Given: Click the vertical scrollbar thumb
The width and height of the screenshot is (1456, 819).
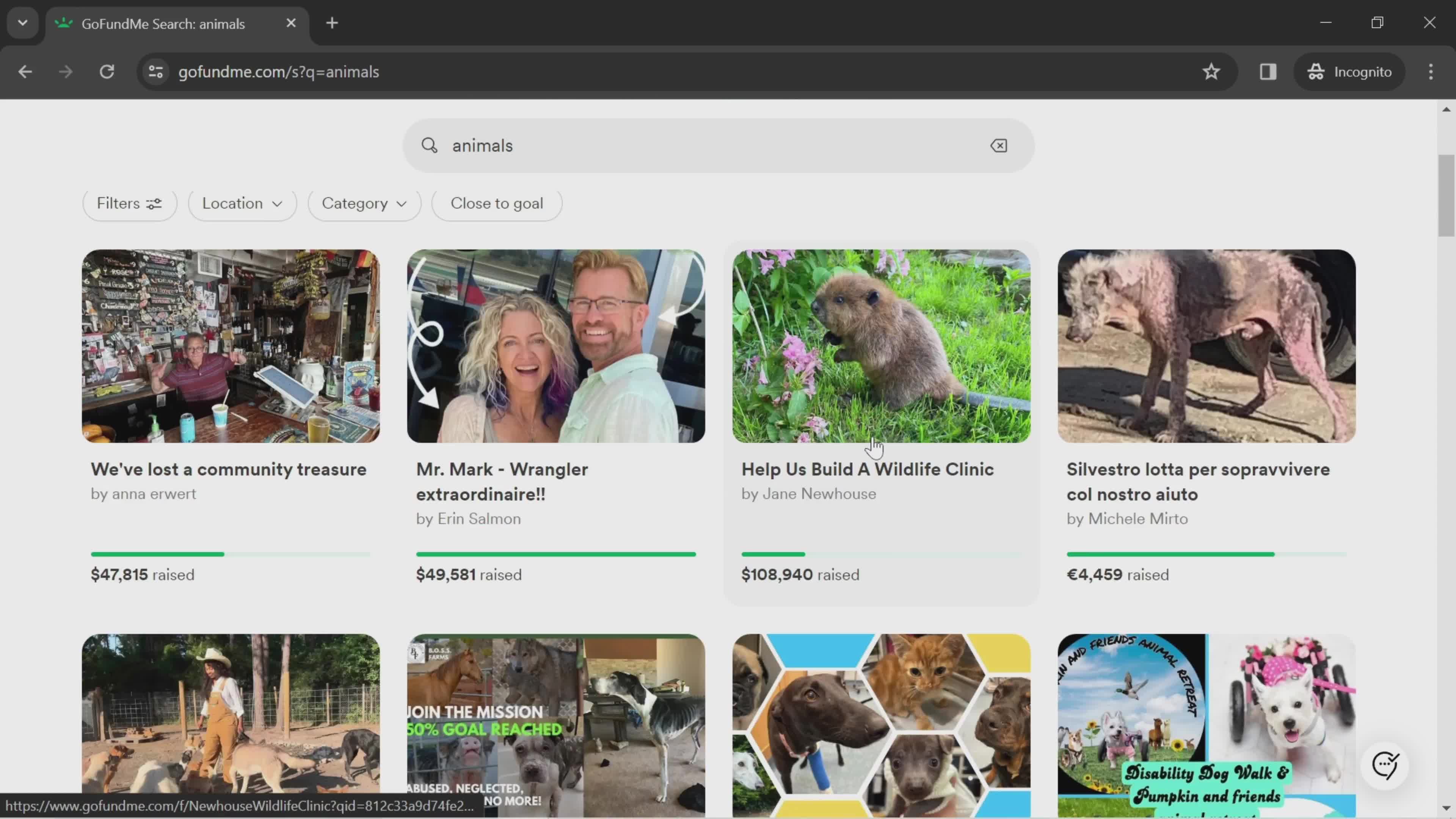Looking at the screenshot, I should 1447,195.
